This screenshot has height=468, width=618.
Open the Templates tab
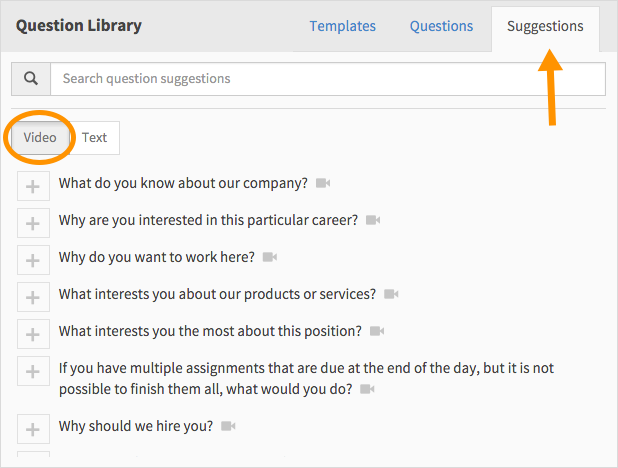343,26
